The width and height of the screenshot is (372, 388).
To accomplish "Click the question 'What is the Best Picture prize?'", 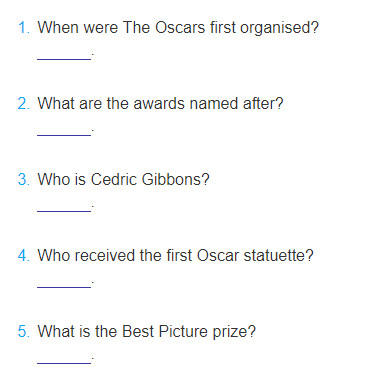I will click(x=147, y=331).
